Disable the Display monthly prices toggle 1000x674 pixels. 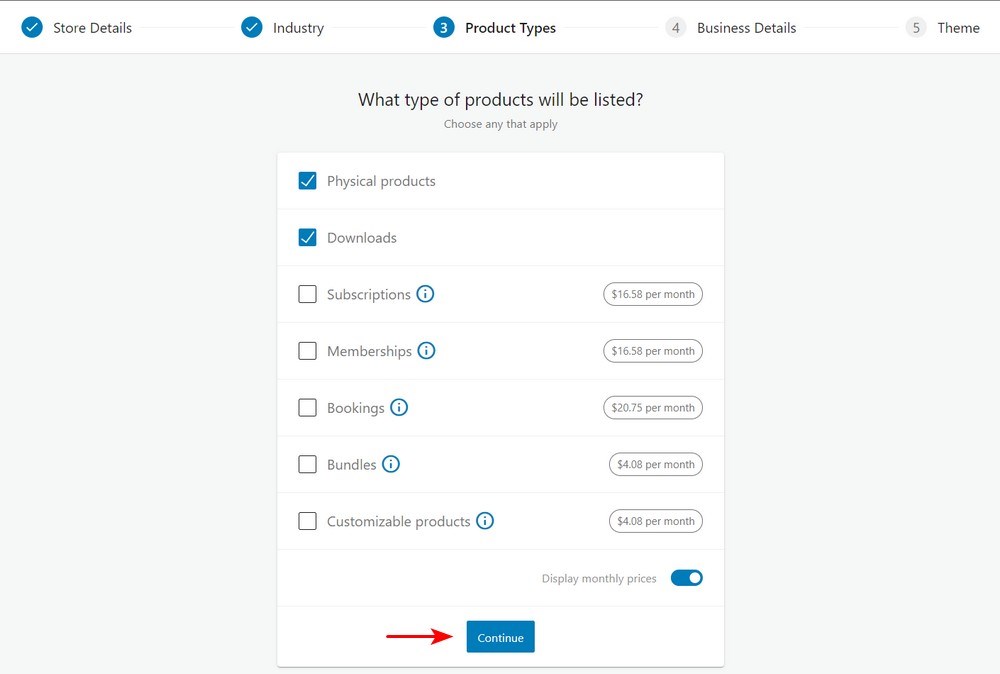(687, 577)
